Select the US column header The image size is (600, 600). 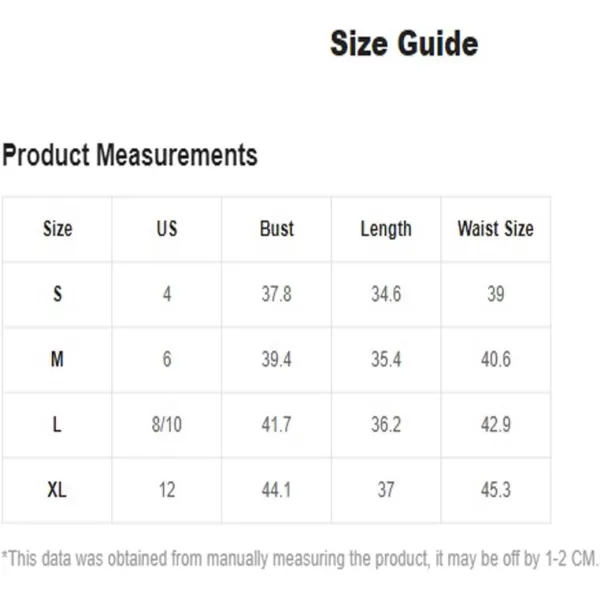[x=167, y=229]
